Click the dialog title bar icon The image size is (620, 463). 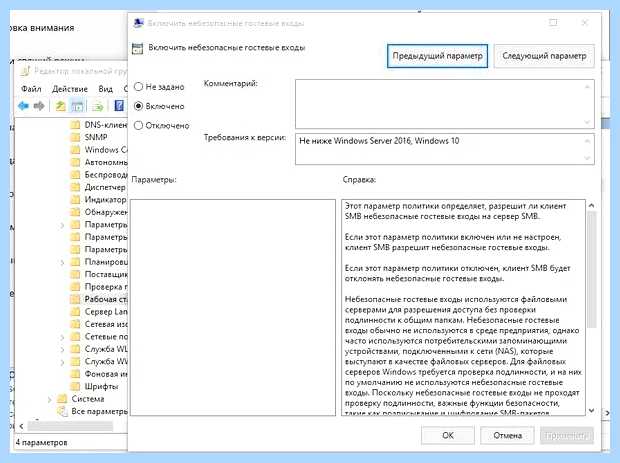point(138,23)
